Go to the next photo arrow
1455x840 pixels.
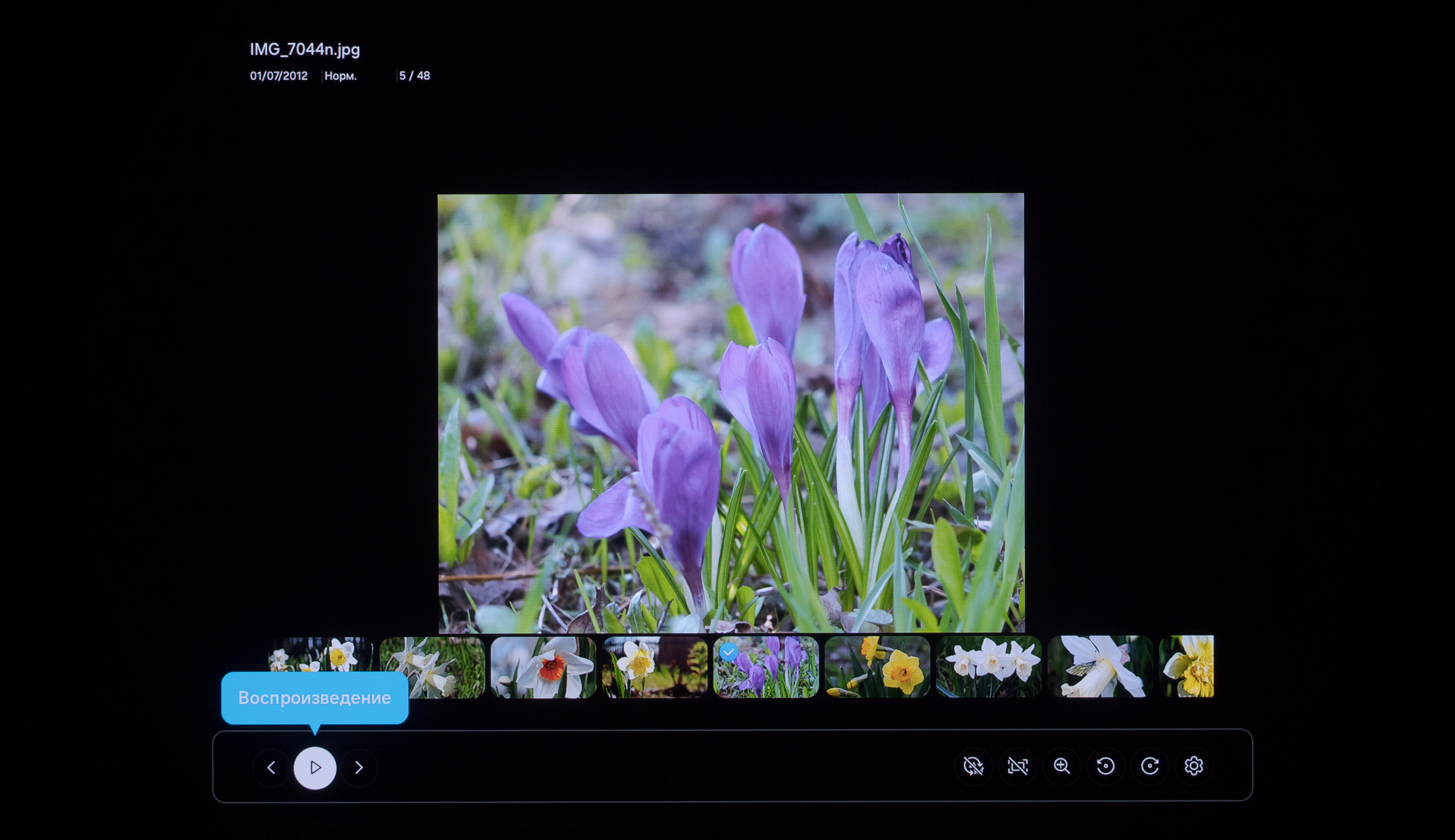point(359,768)
